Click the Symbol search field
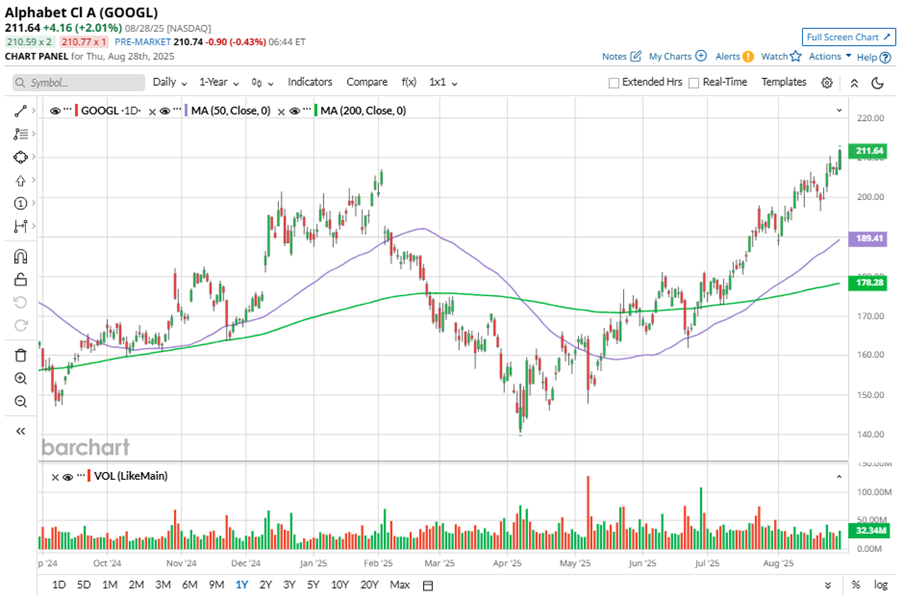 tap(78, 82)
